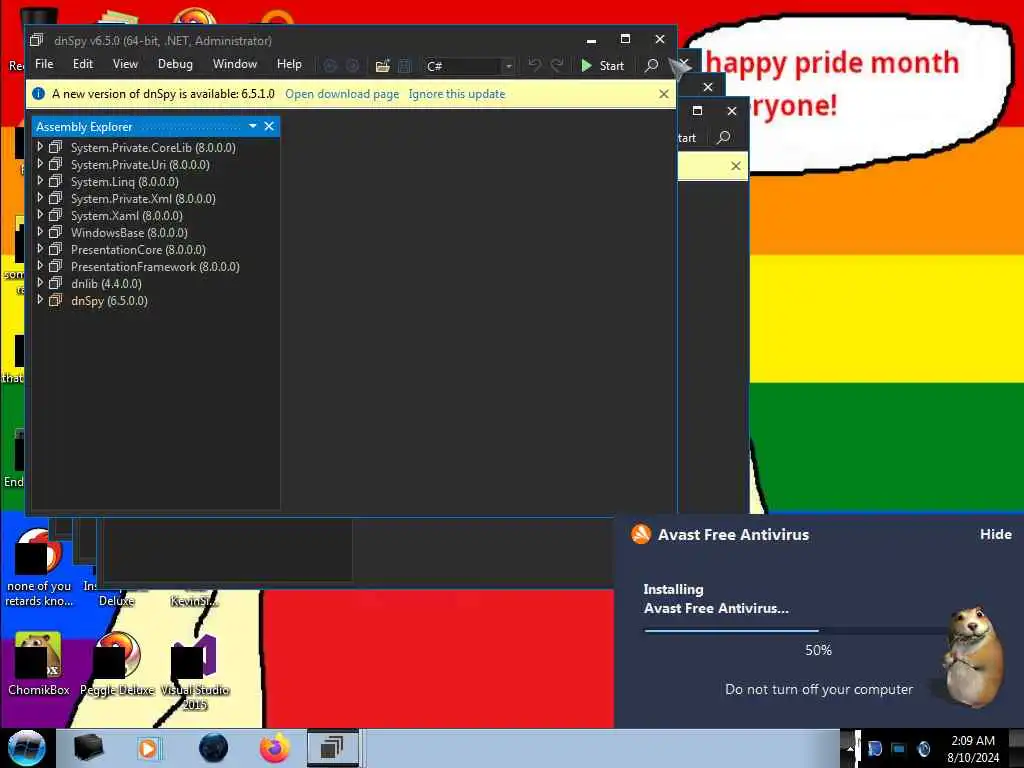1024x768 pixels.
Task: Expand System.Xaml tree node
Action: coord(40,215)
